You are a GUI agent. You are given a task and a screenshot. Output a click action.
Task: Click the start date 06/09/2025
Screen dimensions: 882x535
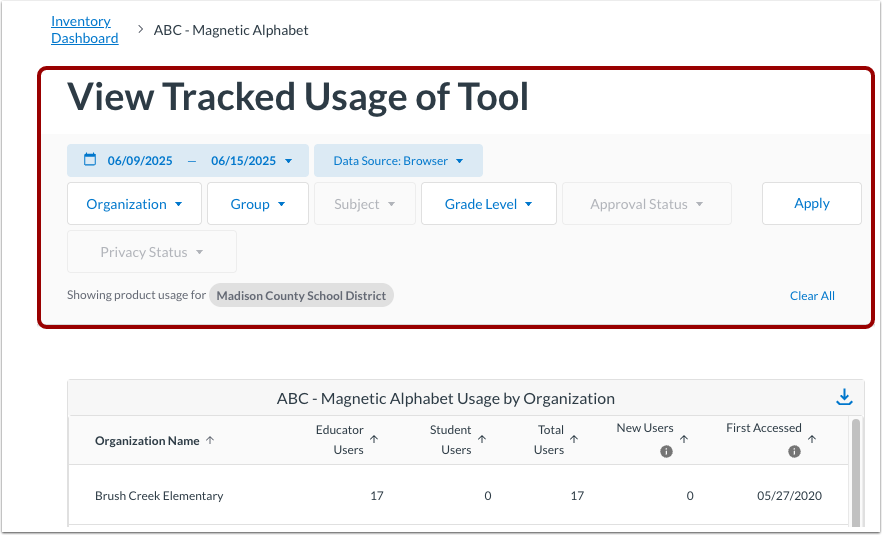tap(140, 161)
